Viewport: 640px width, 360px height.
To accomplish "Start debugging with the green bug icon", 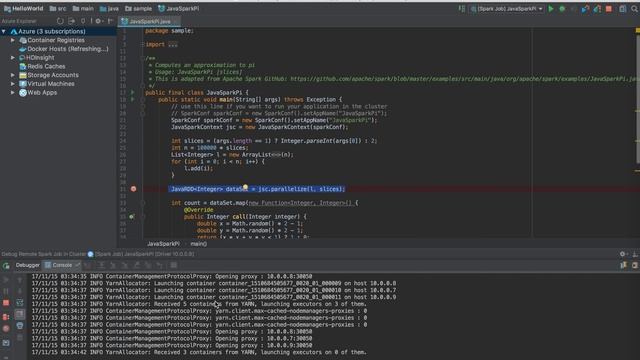I will 562,9.
